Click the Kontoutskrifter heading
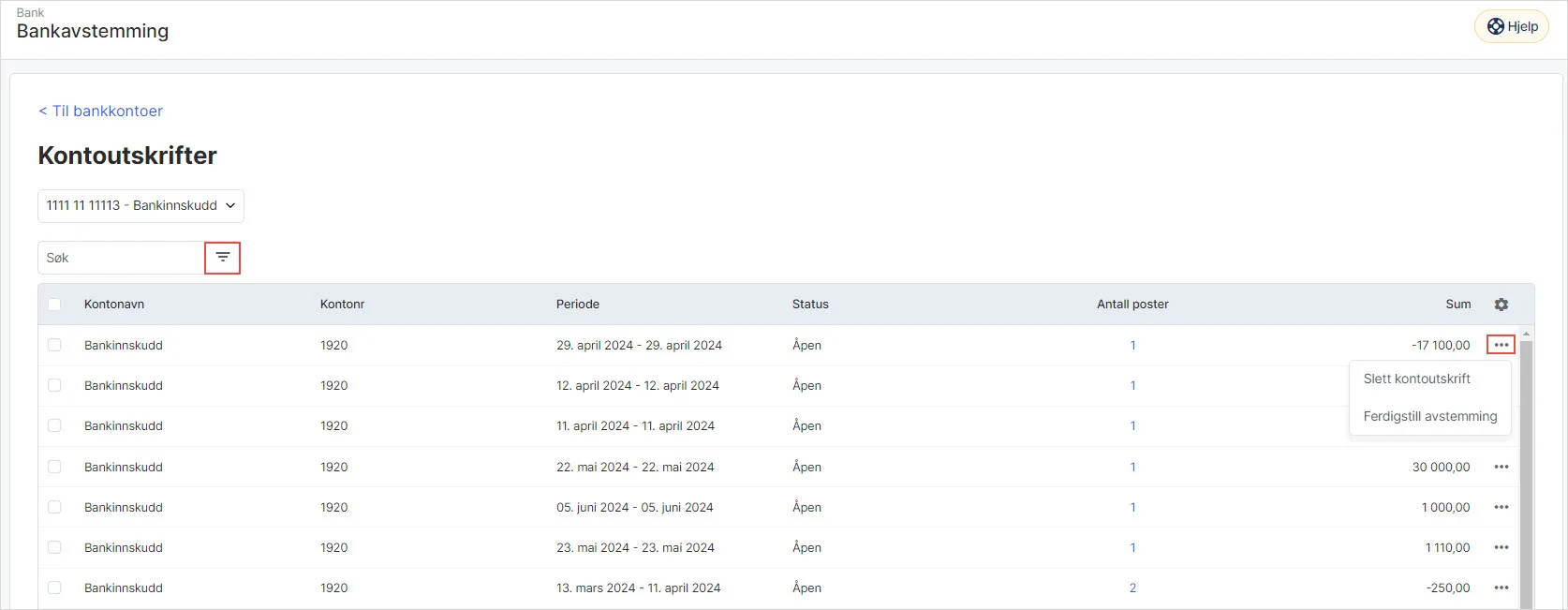Screen dimensions: 1568x610 click(127, 156)
